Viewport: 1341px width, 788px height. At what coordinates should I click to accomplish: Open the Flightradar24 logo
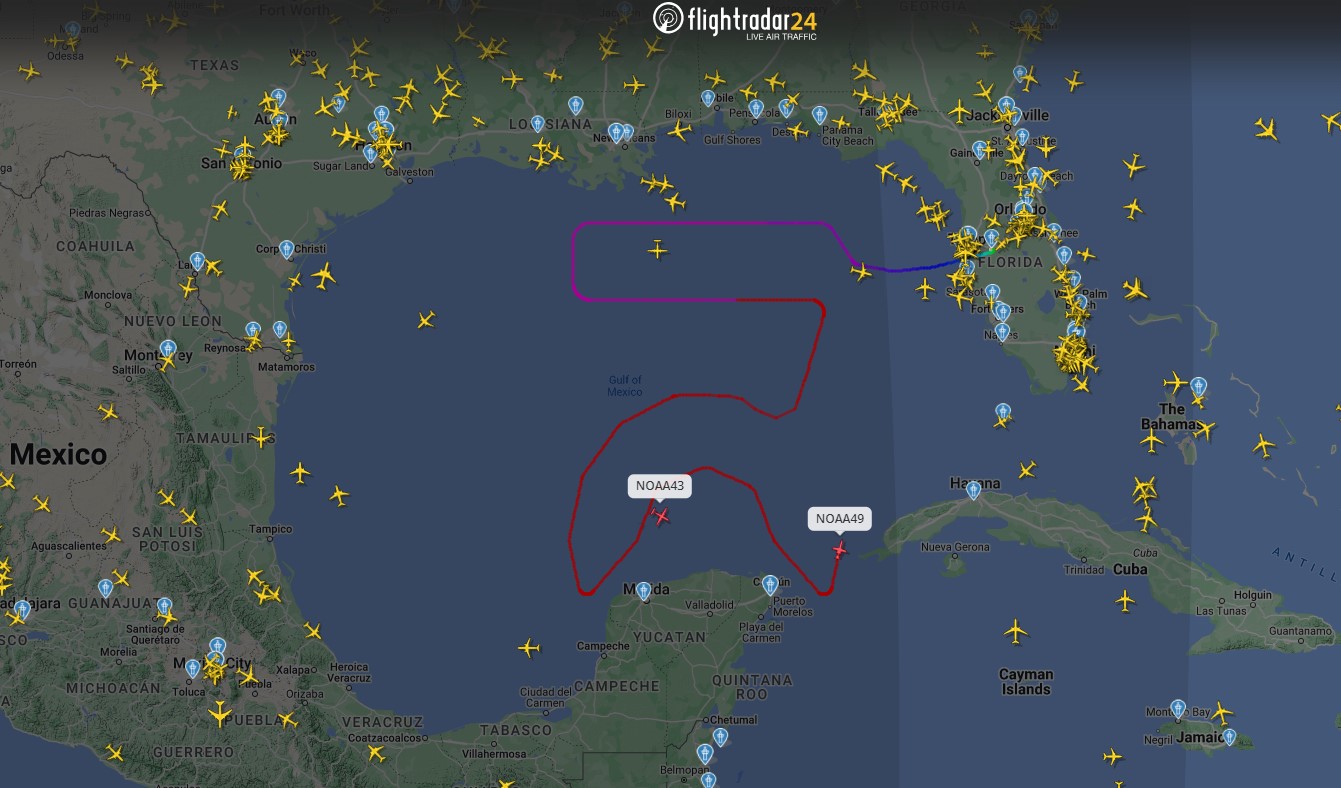(x=735, y=21)
